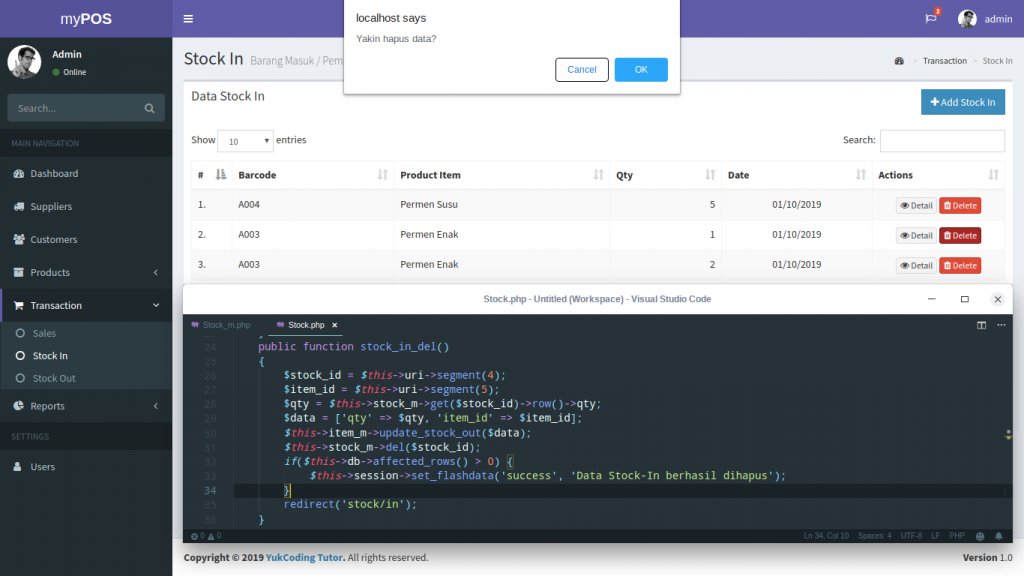Sort the table by Qty column

(663, 175)
